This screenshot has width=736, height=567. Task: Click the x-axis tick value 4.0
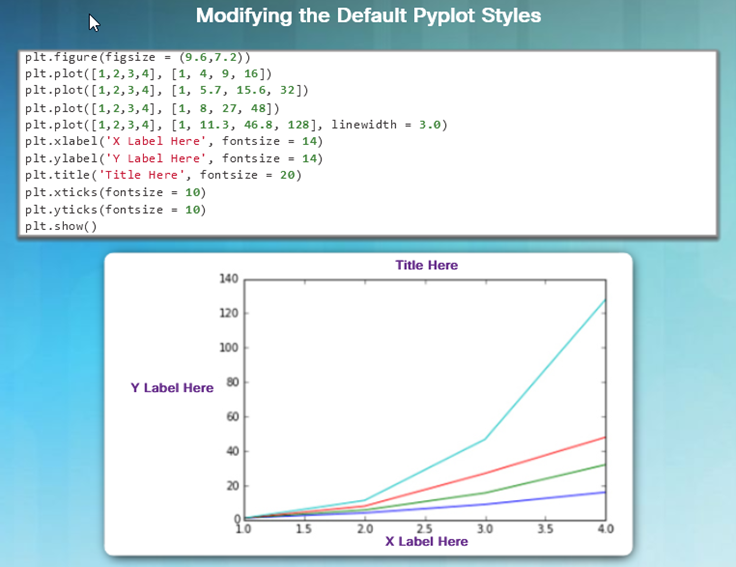pyautogui.click(x=606, y=529)
